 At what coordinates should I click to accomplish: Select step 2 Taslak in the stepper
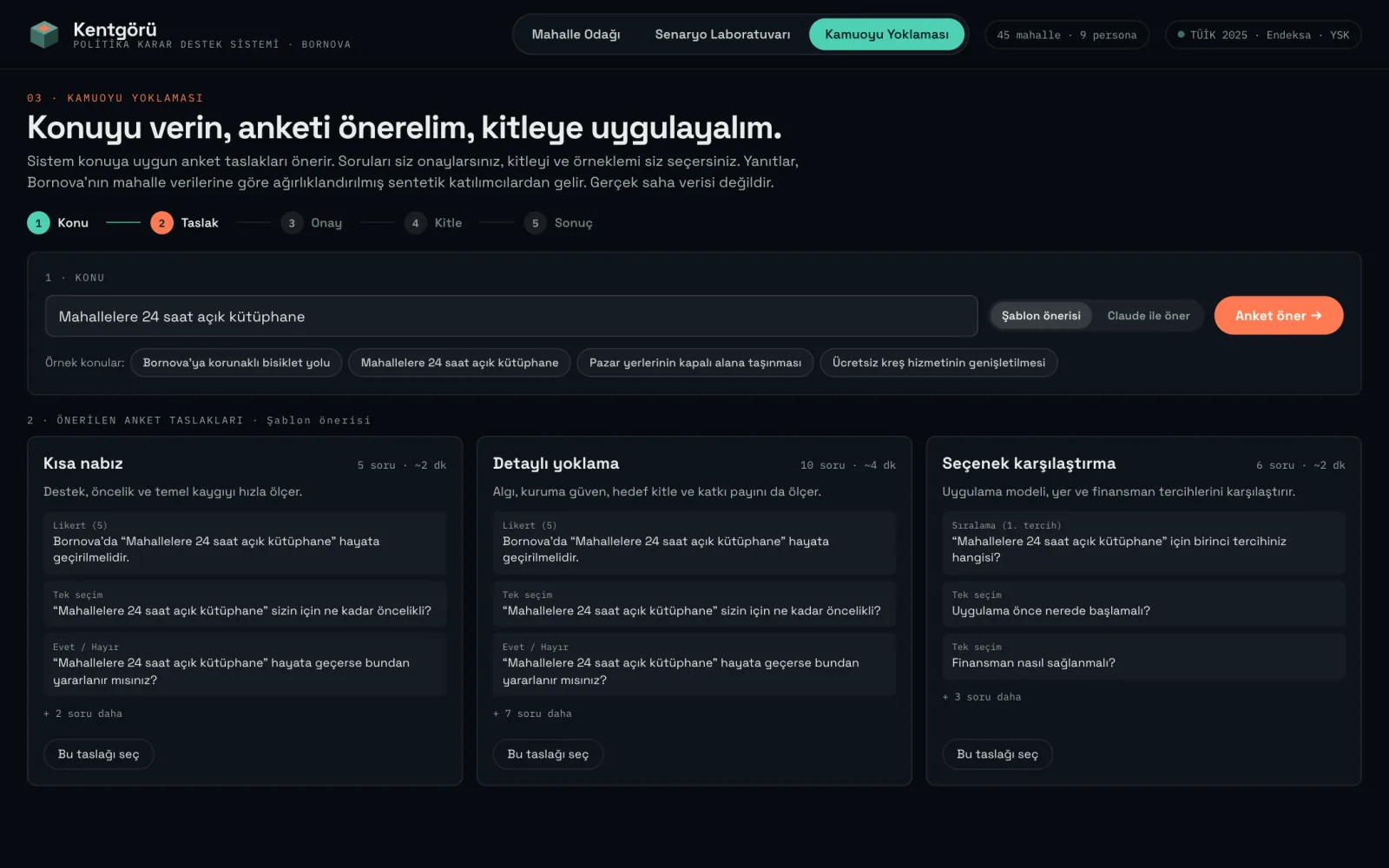184,223
